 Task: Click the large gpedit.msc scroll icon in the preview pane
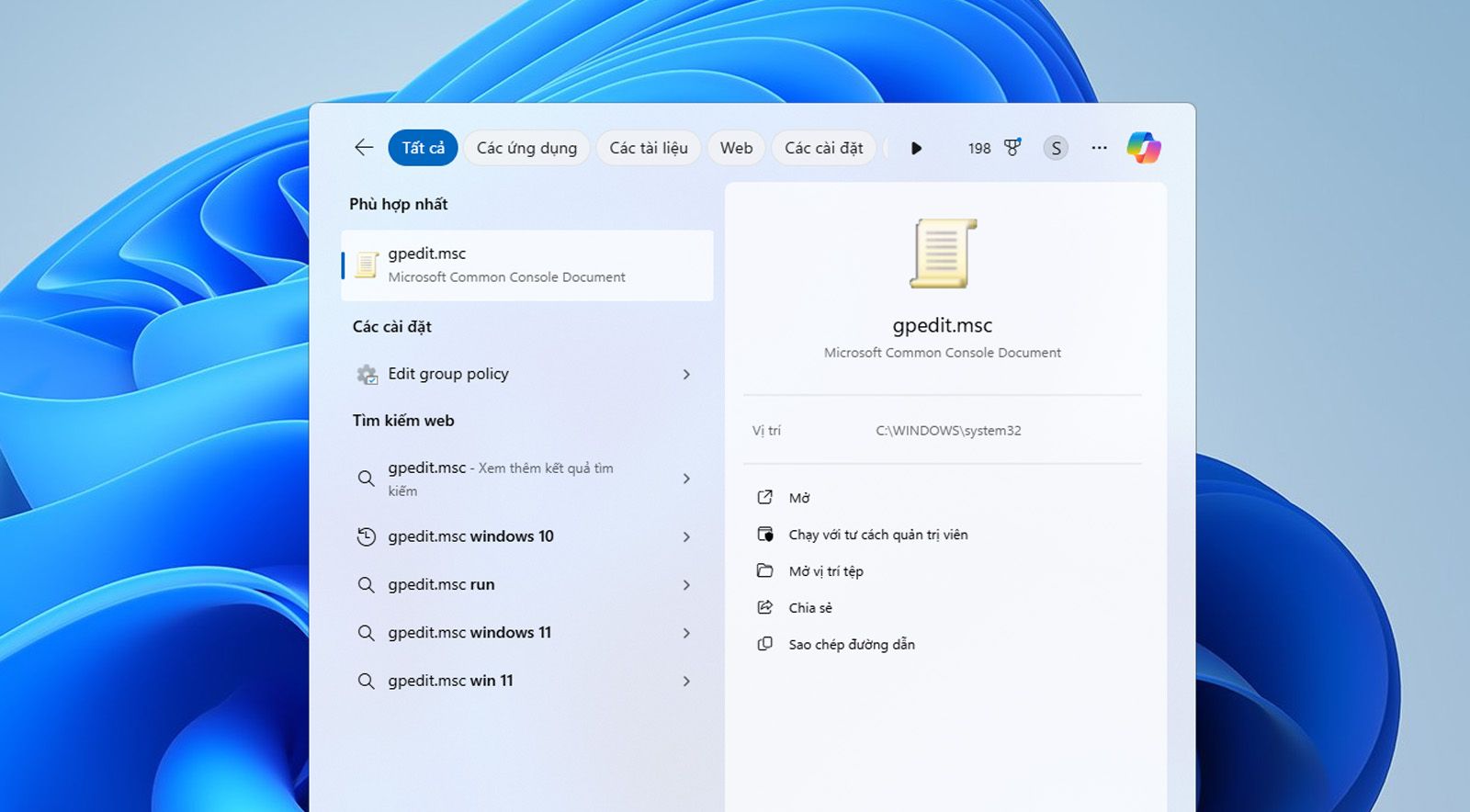click(943, 254)
